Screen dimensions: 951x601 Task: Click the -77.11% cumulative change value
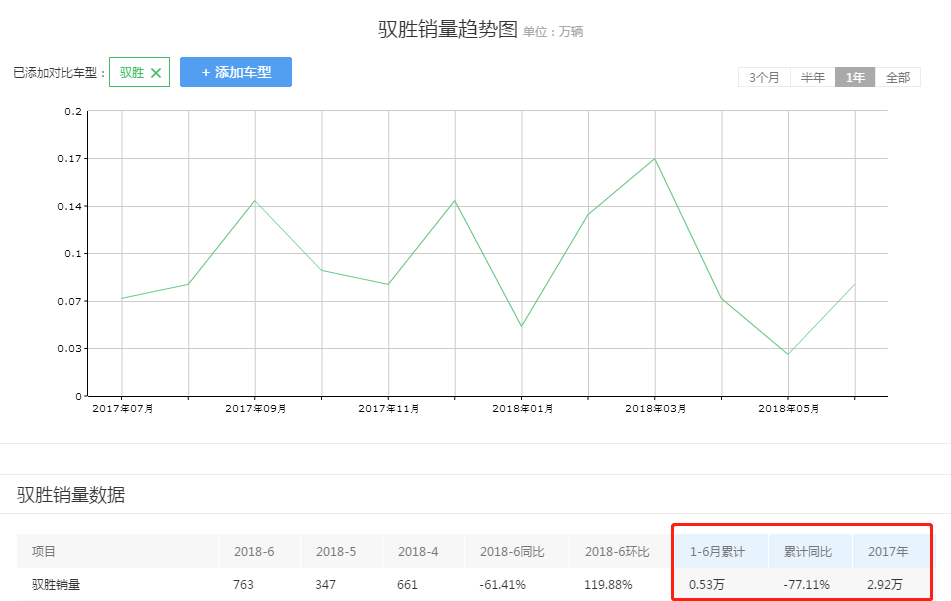pyautogui.click(x=807, y=585)
